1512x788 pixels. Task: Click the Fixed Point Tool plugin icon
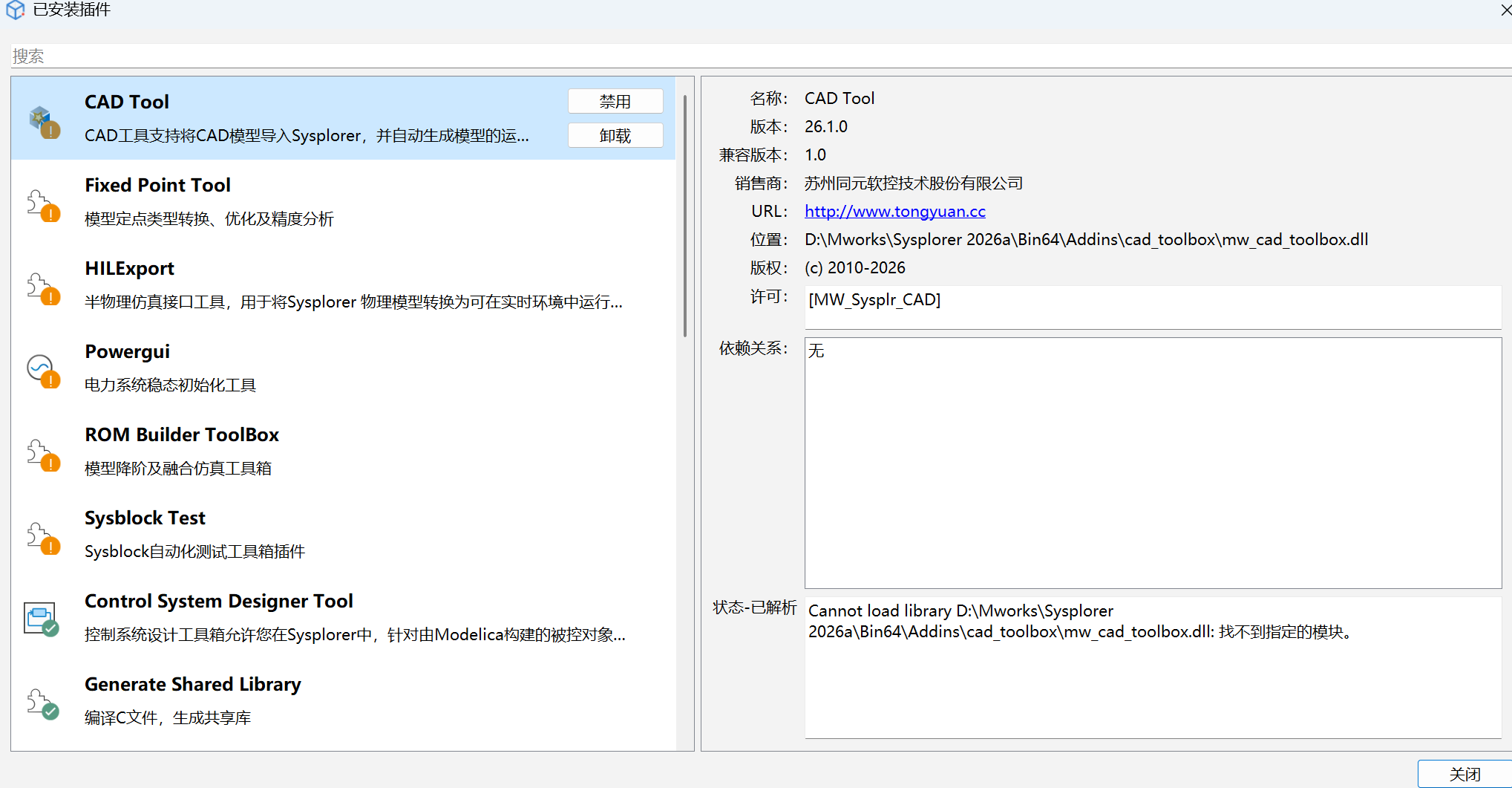(44, 205)
